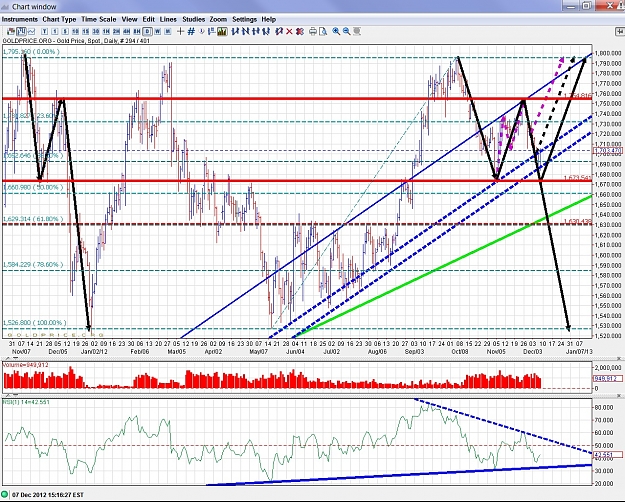The height and width of the screenshot is (502, 625).
Task: Open the Chart Type menu
Action: click(x=59, y=19)
